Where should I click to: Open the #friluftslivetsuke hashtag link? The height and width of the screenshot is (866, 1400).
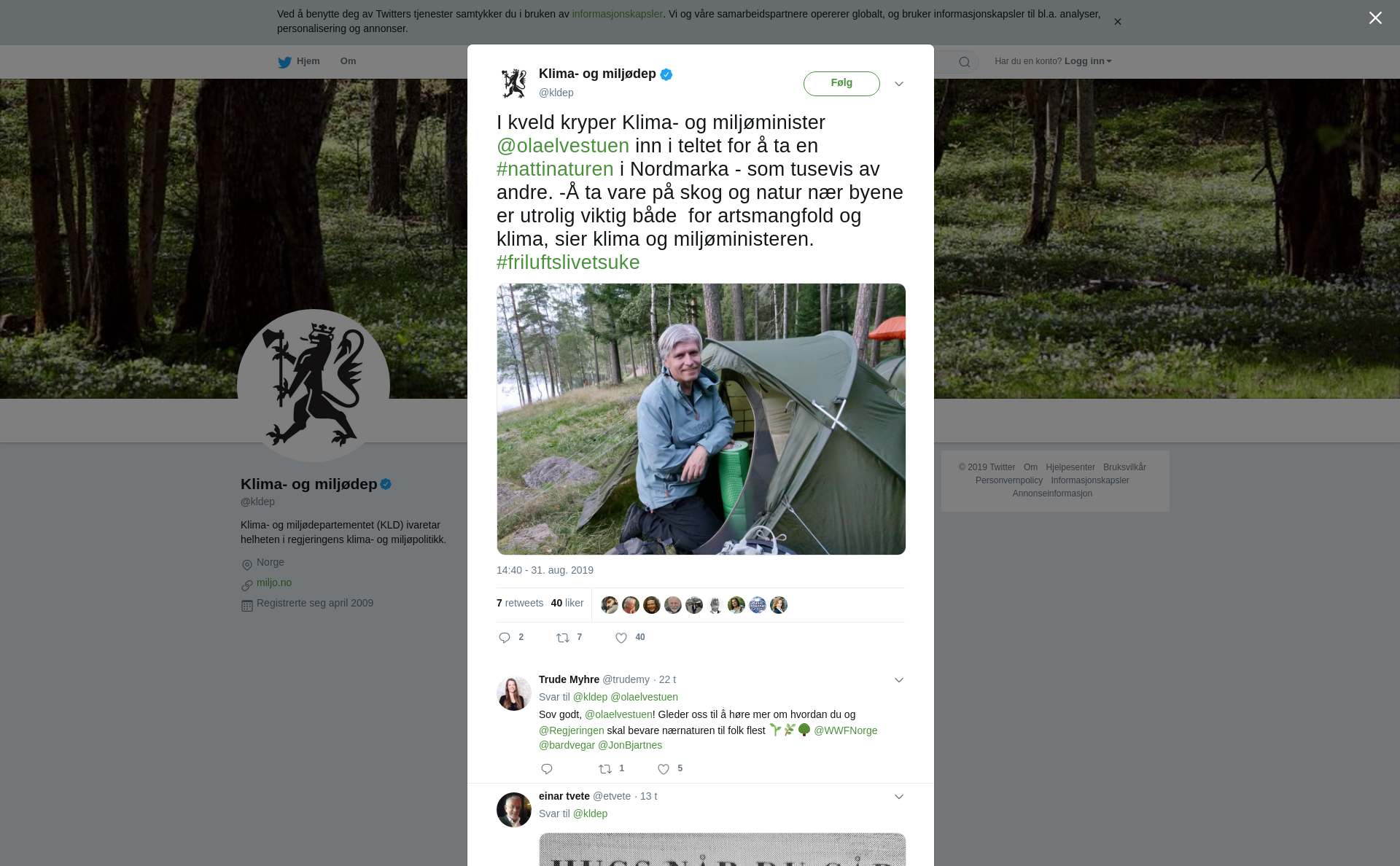click(x=568, y=262)
